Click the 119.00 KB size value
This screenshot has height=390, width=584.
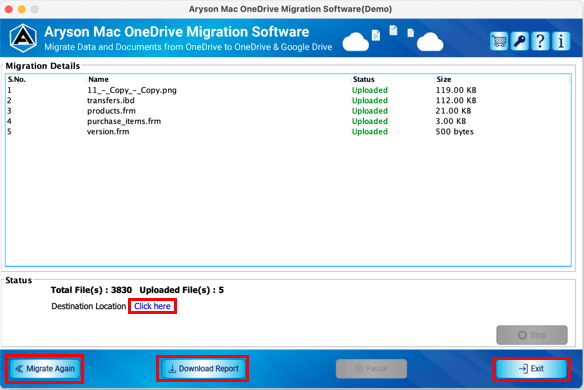456,90
